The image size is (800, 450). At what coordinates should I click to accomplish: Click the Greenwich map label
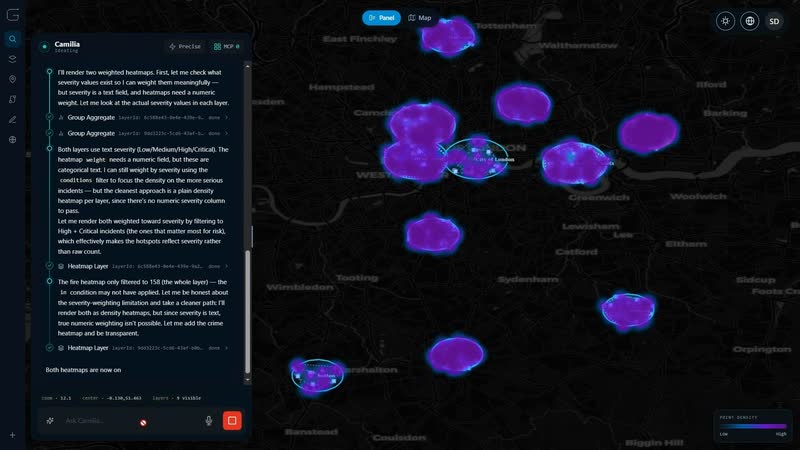(x=598, y=197)
